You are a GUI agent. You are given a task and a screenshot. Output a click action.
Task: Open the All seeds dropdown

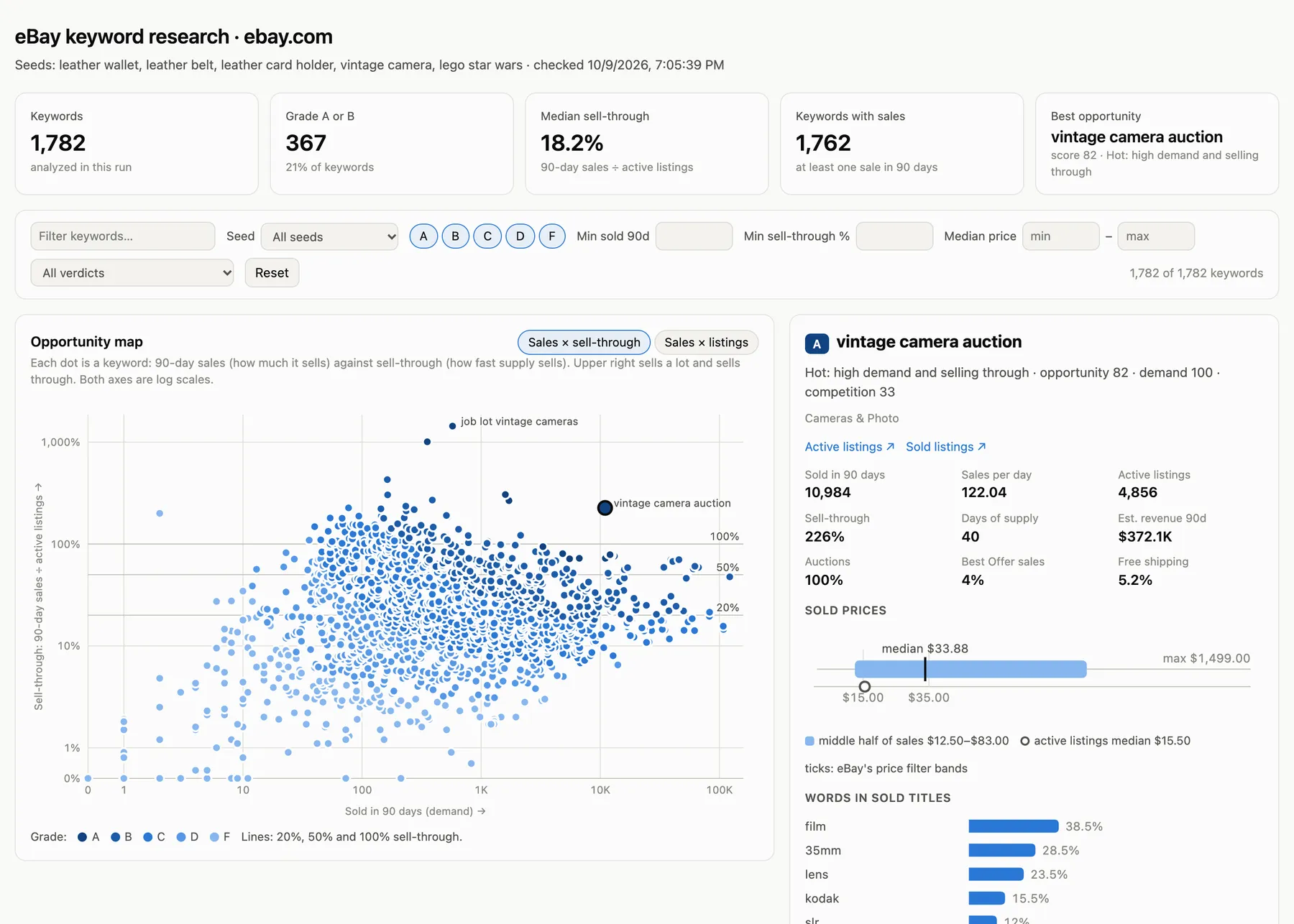coord(330,236)
